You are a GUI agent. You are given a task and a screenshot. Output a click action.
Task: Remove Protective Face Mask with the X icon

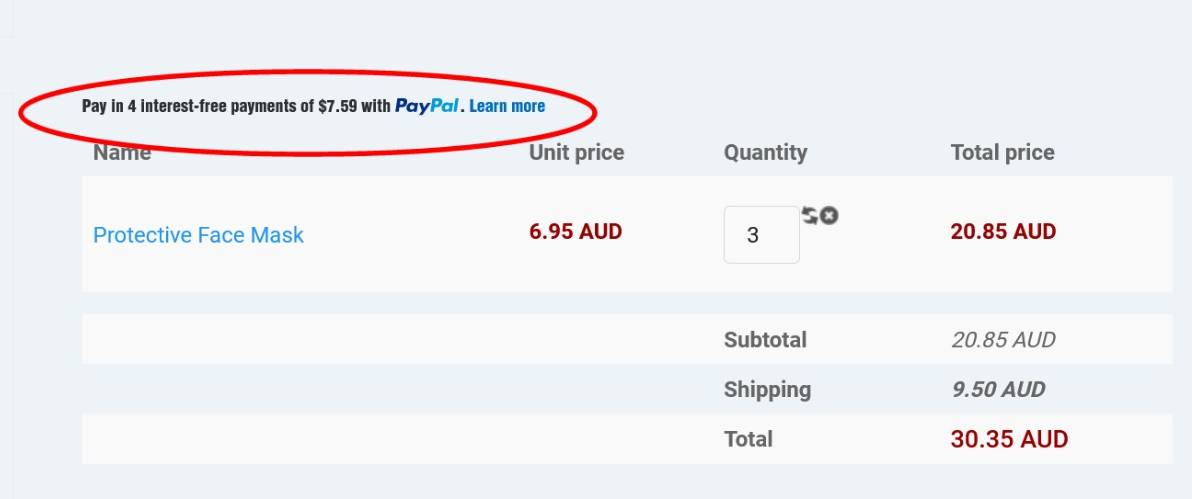(x=829, y=215)
